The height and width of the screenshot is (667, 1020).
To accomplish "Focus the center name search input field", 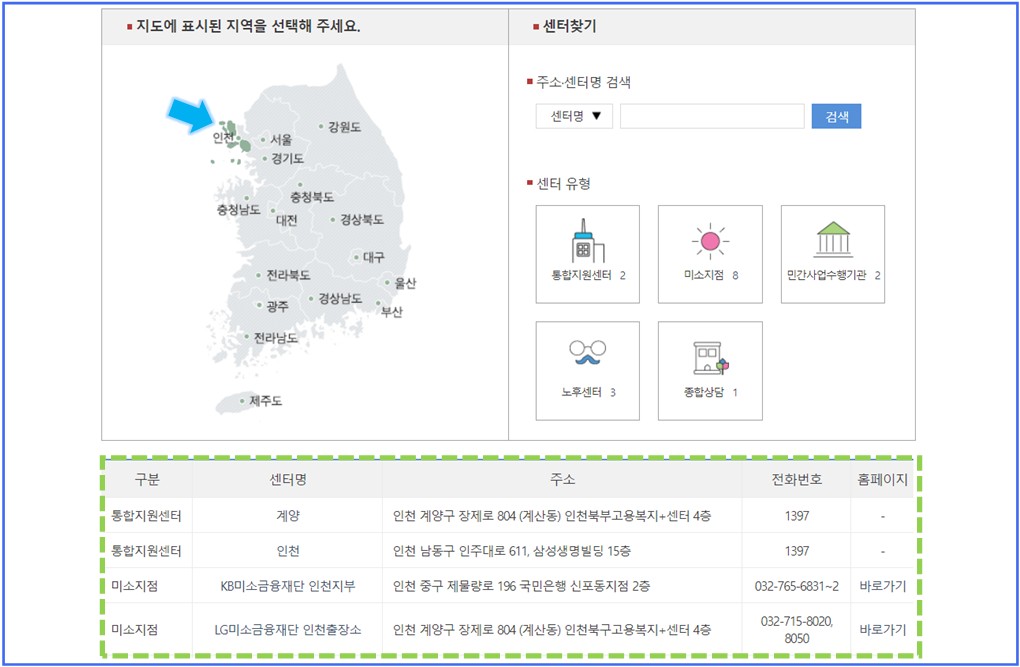I will tap(712, 116).
